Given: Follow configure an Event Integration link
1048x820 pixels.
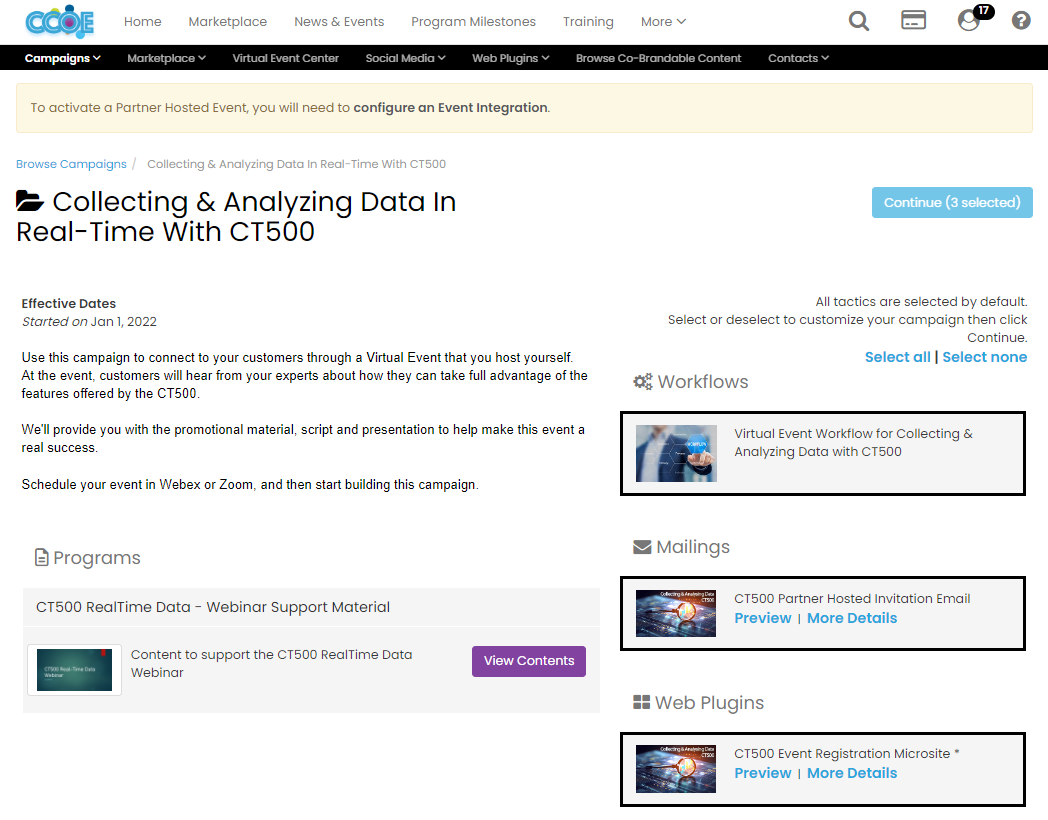Looking at the screenshot, I should (450, 108).
